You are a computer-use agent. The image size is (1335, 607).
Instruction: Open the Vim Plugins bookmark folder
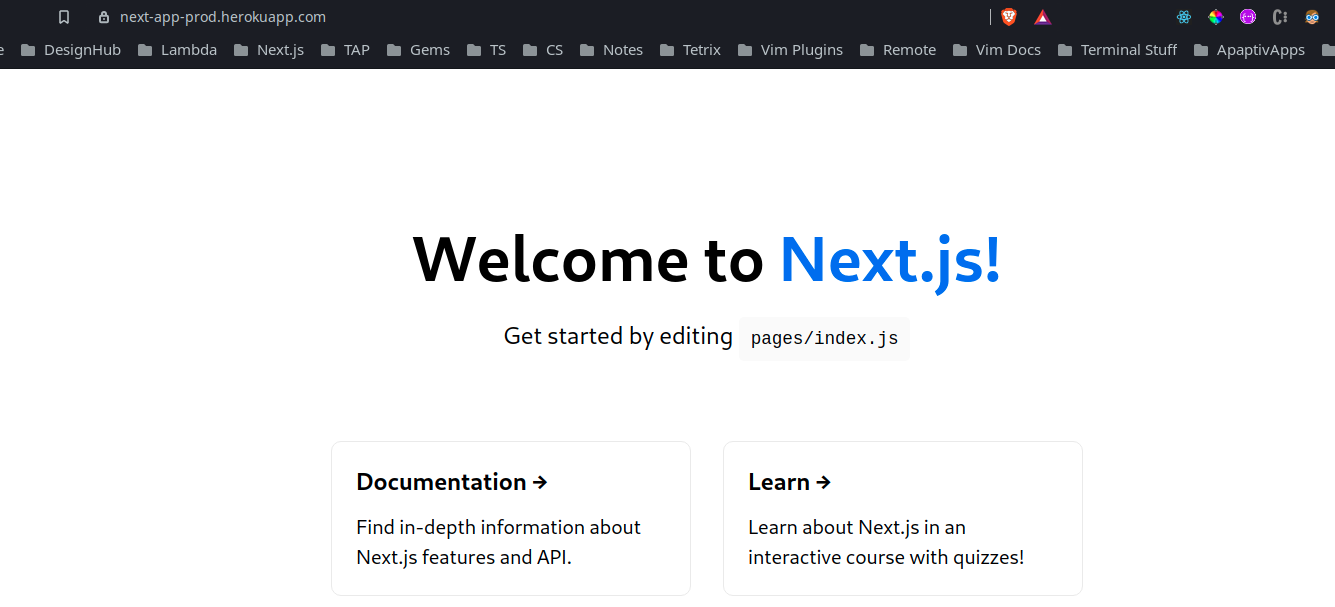pyautogui.click(x=790, y=50)
